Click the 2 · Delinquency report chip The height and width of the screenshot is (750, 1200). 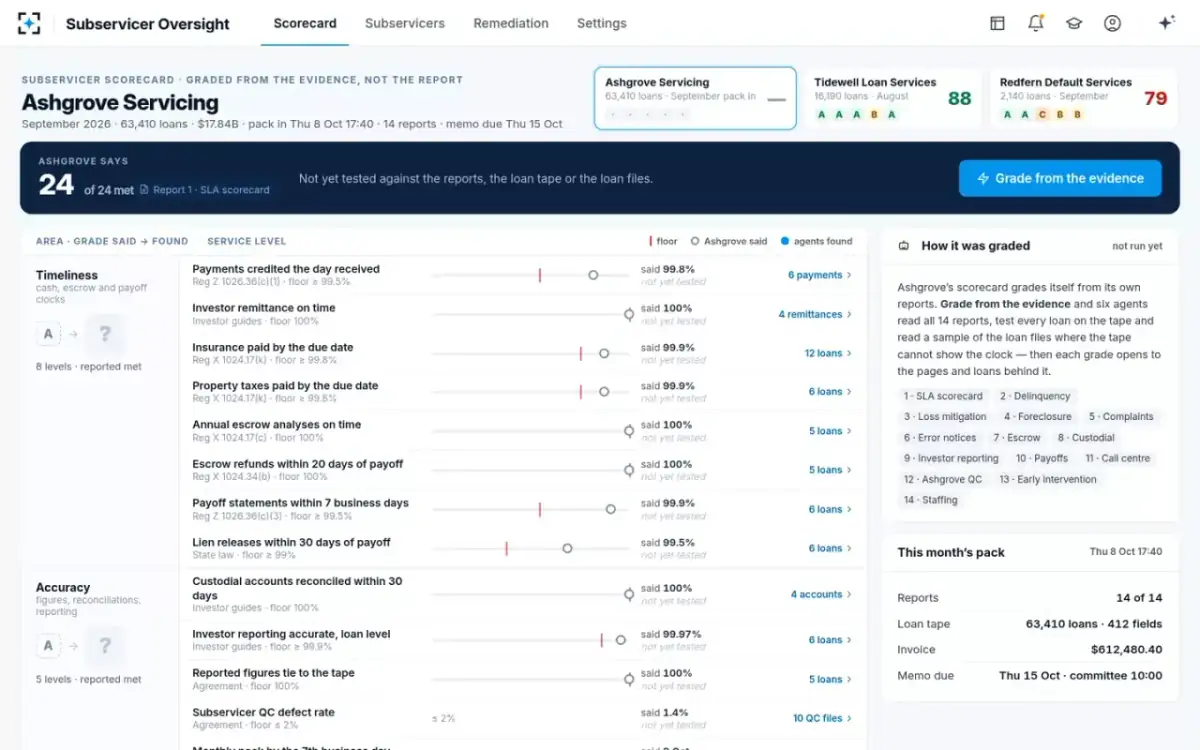pos(1035,396)
